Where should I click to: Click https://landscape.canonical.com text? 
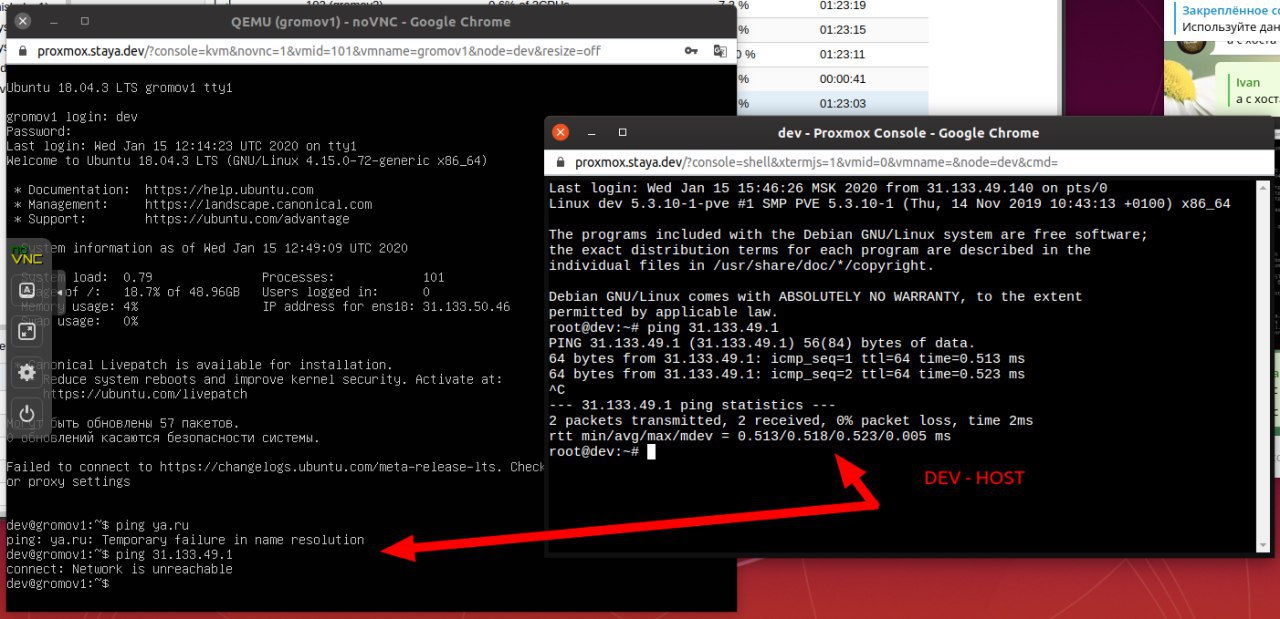[x=258, y=204]
